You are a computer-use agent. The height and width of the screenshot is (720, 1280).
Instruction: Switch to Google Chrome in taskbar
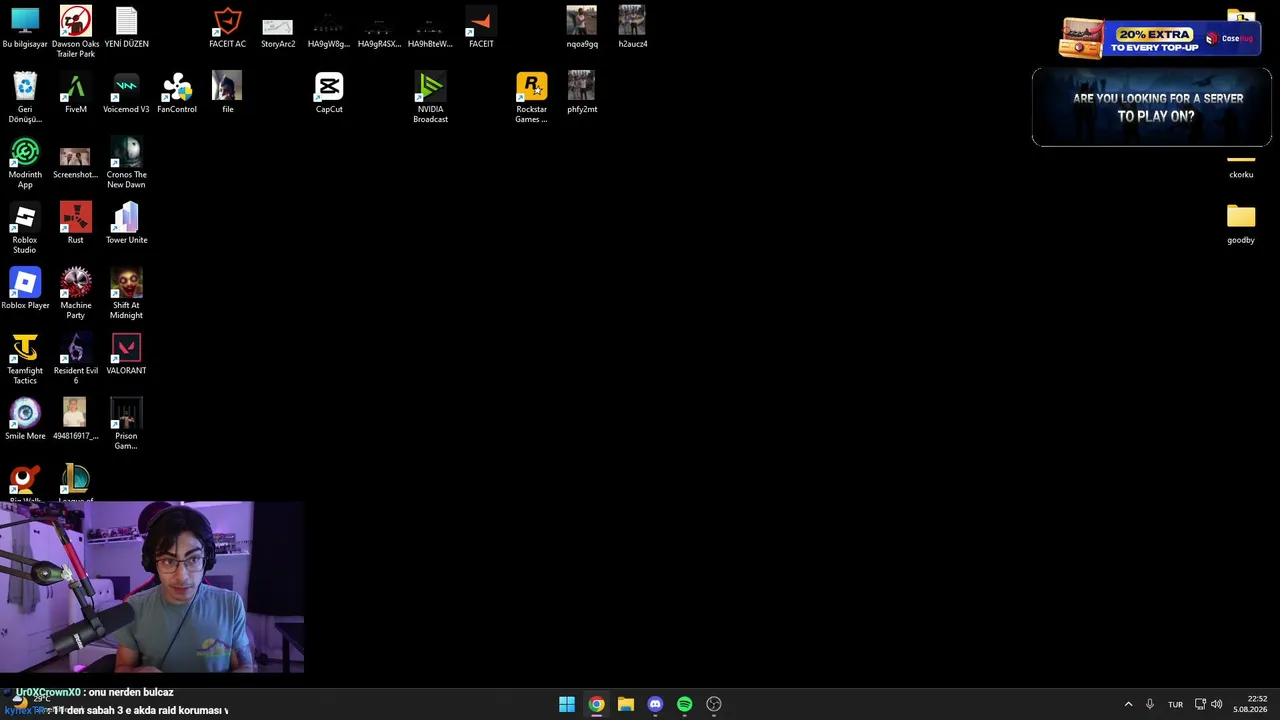coord(596,704)
